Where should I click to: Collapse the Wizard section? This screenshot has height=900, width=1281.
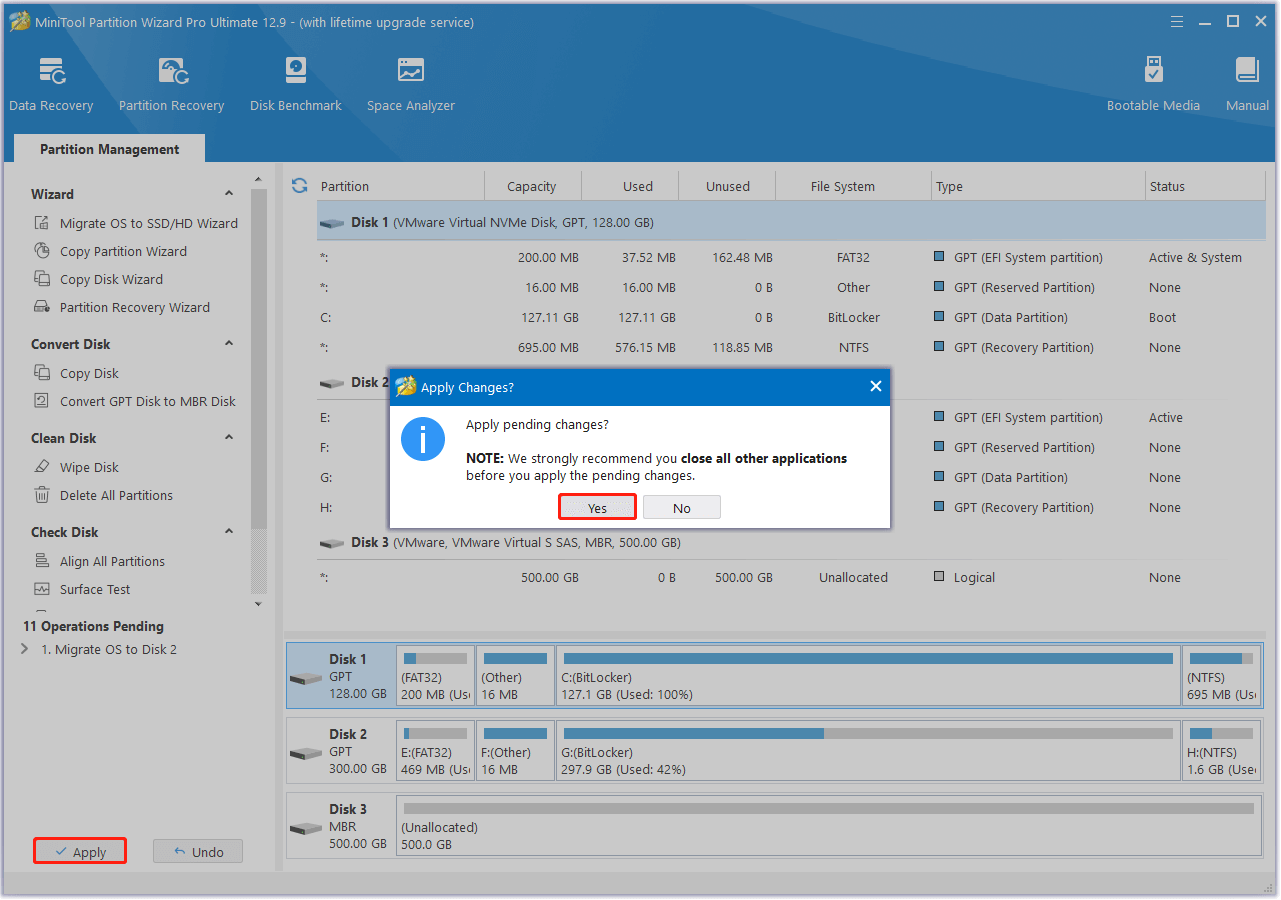[229, 194]
